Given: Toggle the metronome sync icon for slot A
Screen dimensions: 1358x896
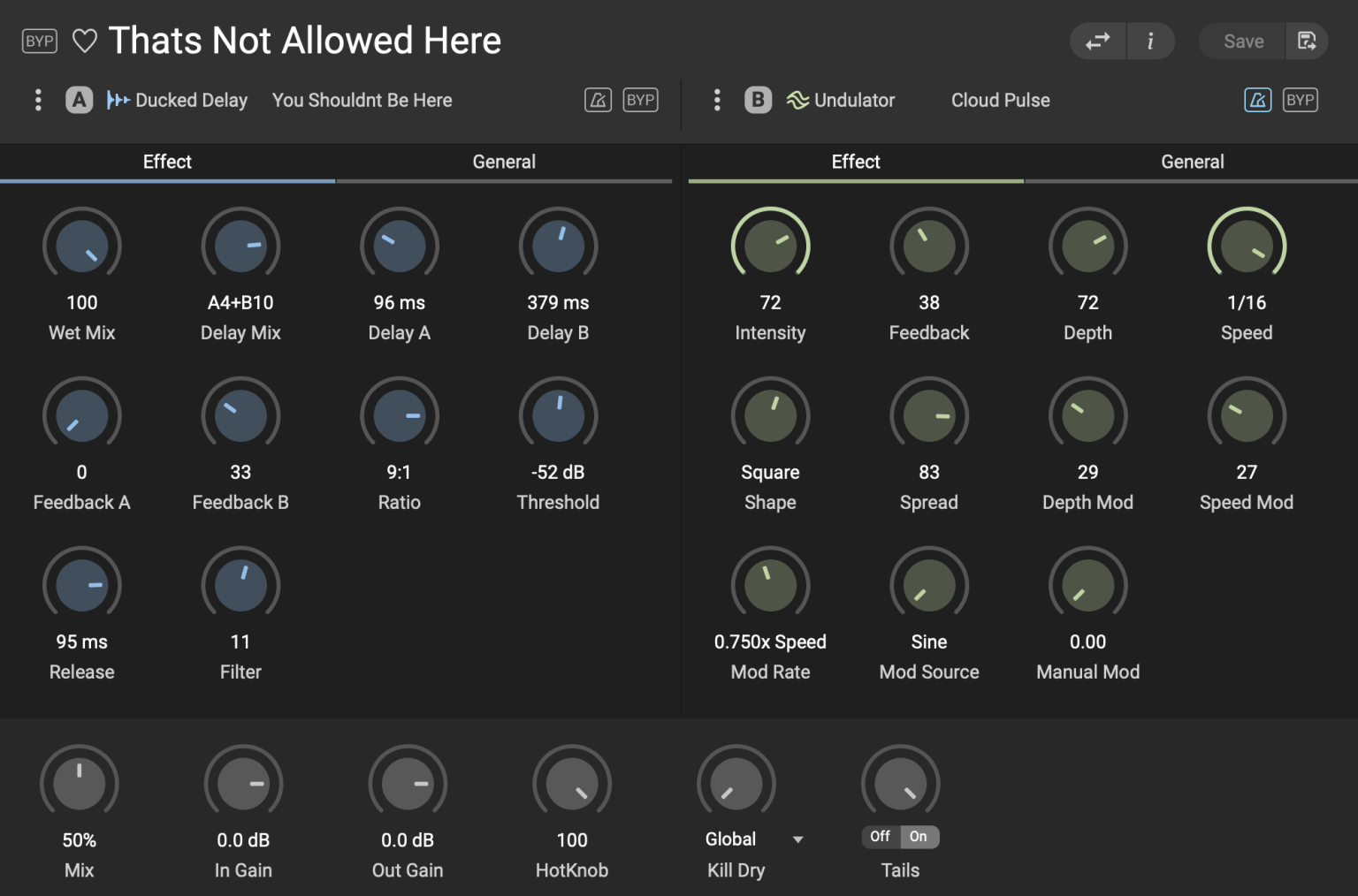Looking at the screenshot, I should [x=599, y=100].
